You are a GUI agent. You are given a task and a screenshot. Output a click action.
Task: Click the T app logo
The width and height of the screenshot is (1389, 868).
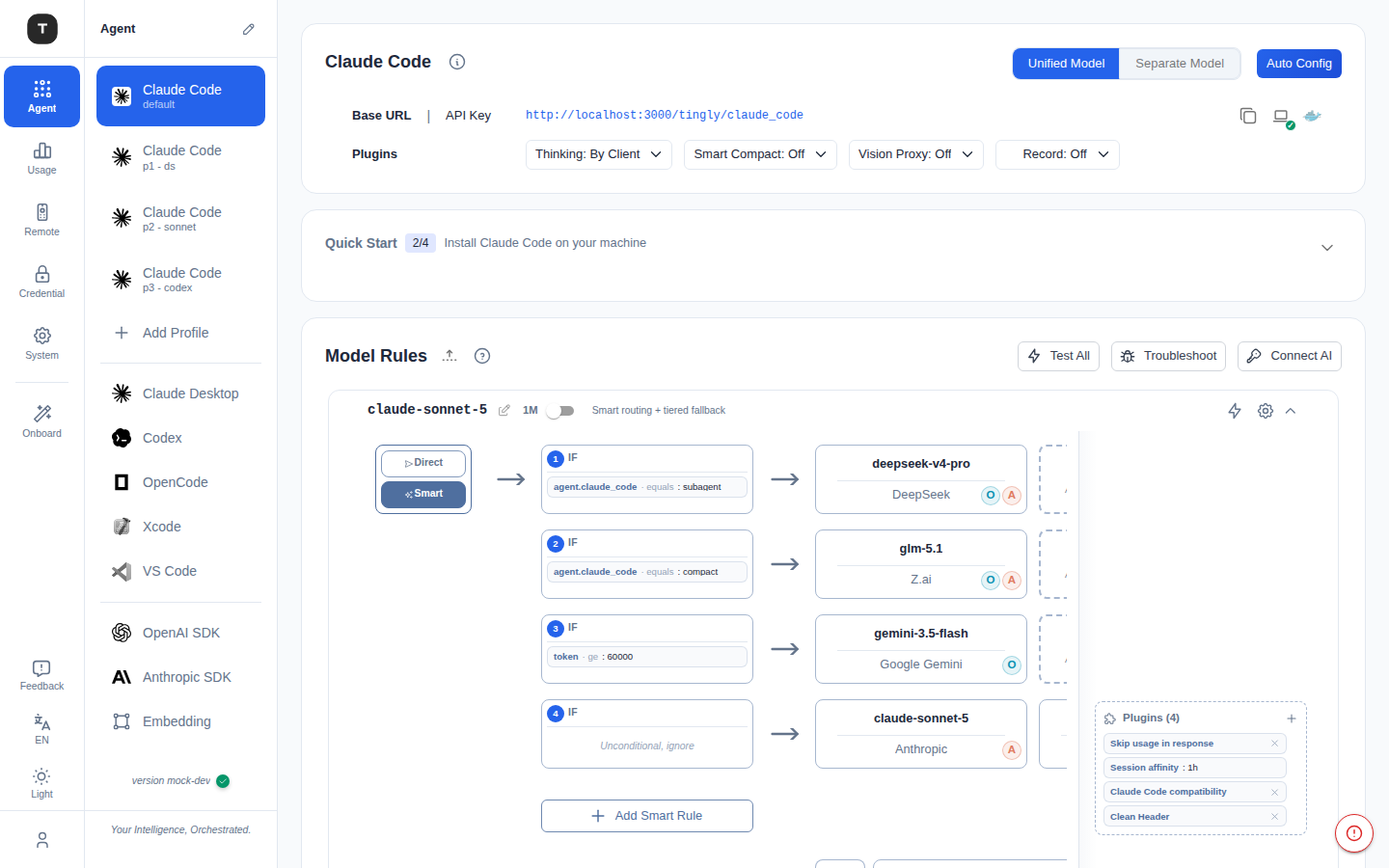tap(42, 29)
